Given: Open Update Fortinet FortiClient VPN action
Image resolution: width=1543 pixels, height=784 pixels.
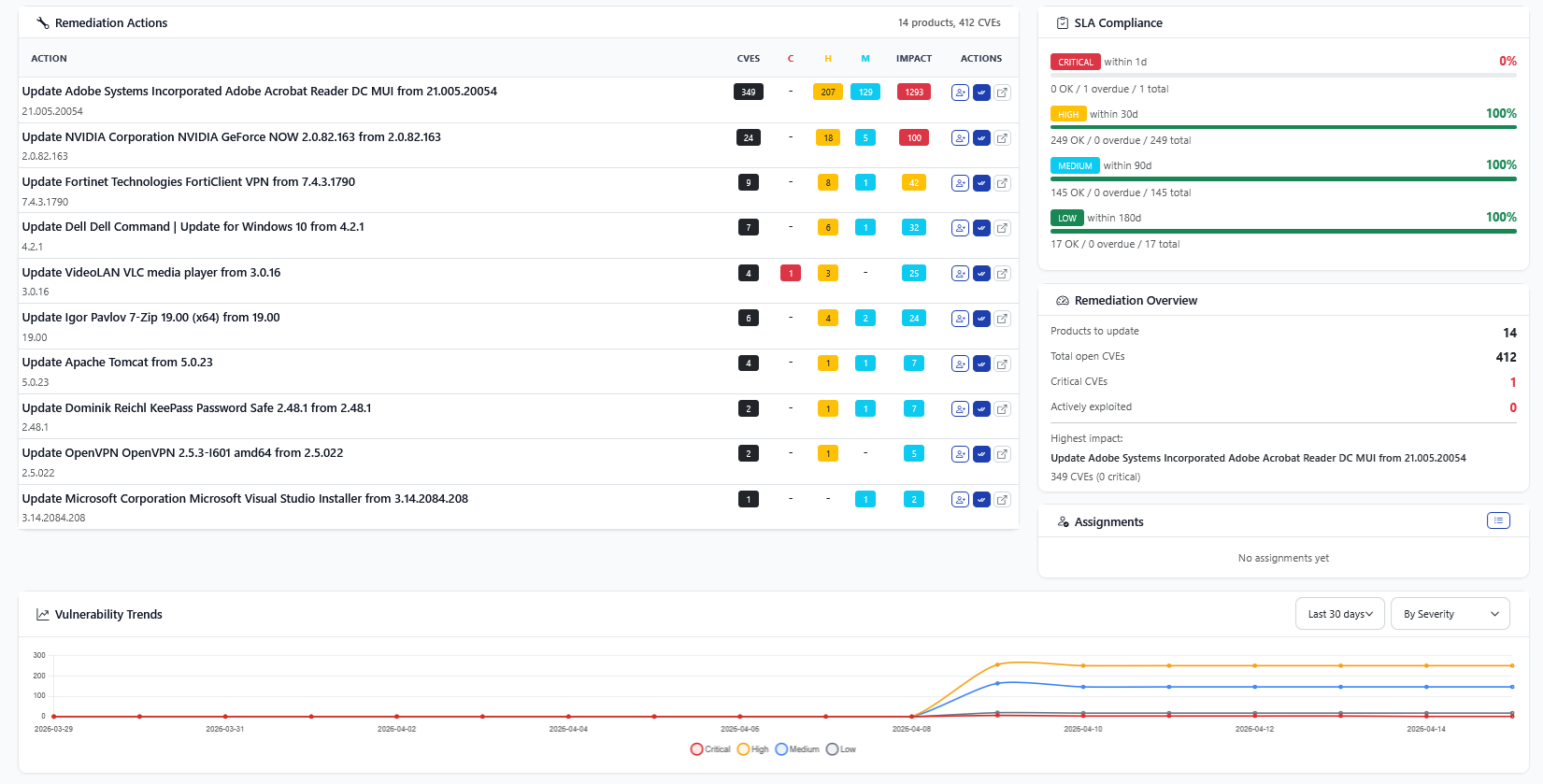Looking at the screenshot, I should (188, 182).
